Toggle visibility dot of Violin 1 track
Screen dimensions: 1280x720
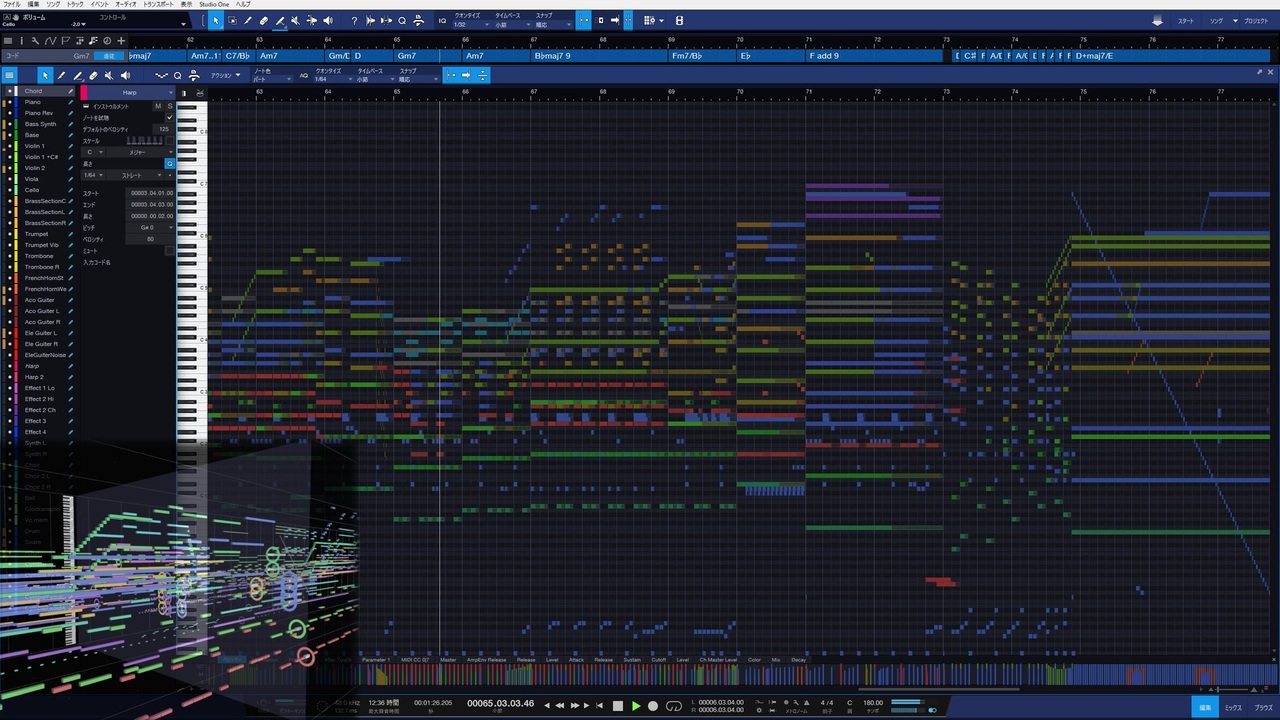[12, 146]
